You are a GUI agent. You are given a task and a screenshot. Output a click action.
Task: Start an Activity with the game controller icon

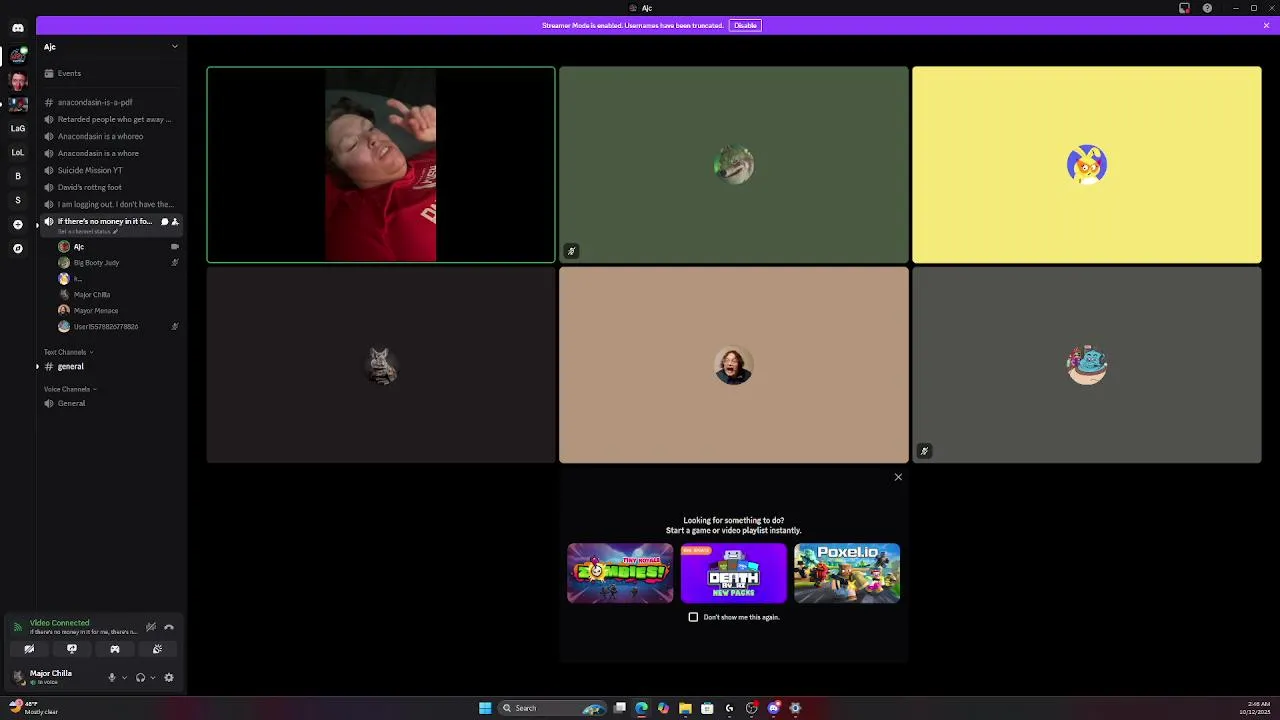coord(115,649)
